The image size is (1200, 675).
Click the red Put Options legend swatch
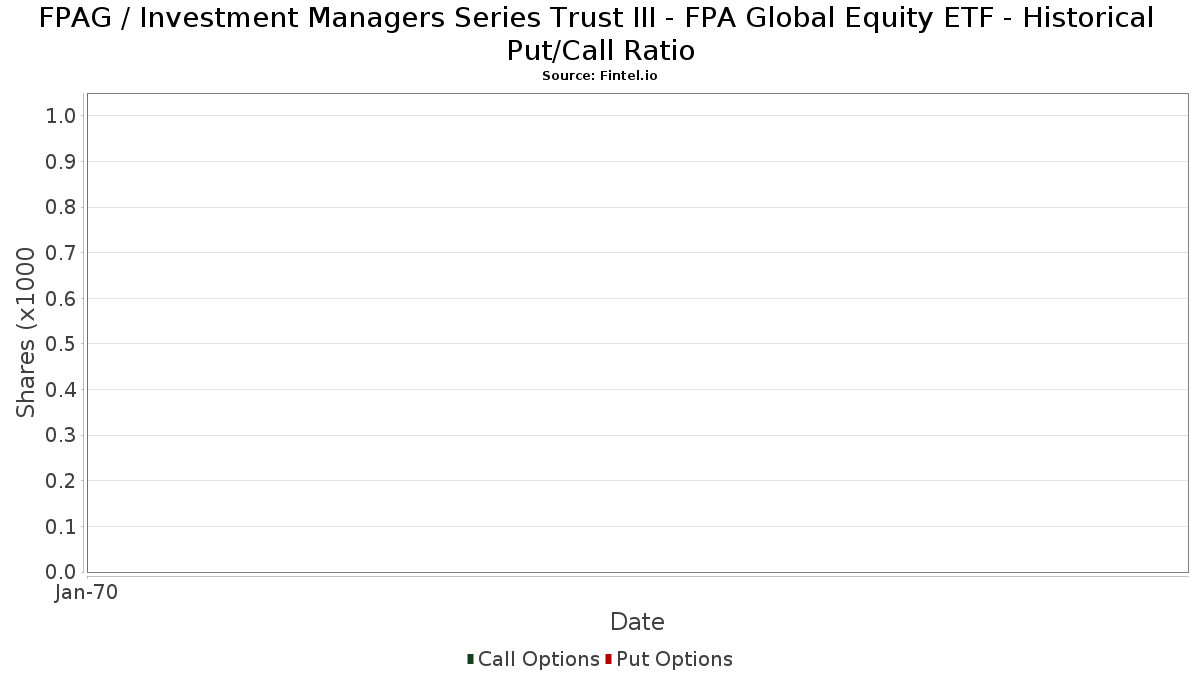(608, 659)
